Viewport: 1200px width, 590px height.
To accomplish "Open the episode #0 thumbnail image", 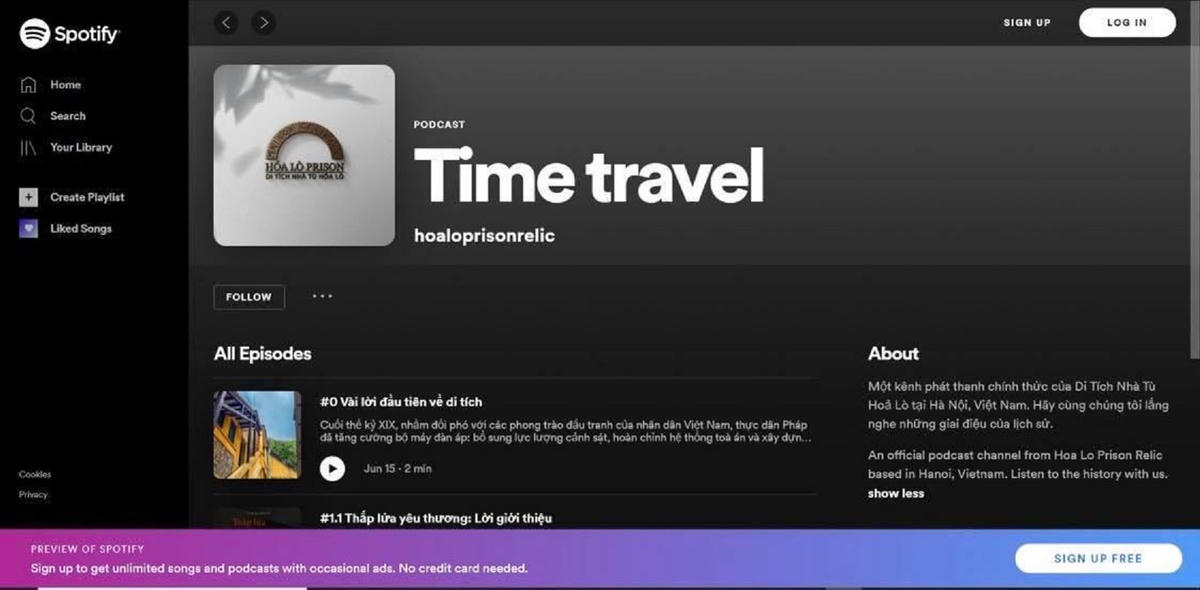I will (257, 435).
